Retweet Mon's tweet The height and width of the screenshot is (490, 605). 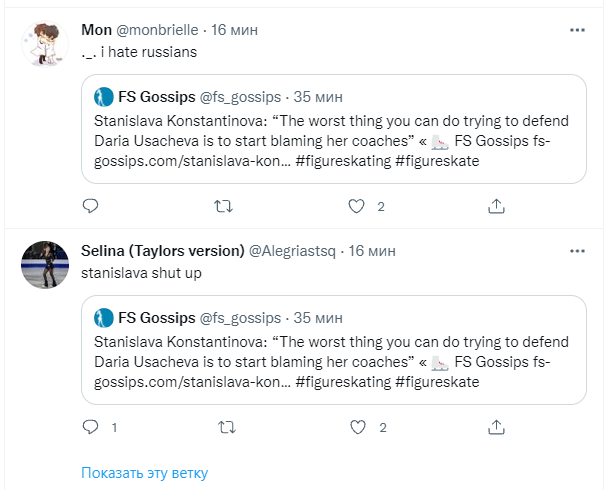click(225, 206)
